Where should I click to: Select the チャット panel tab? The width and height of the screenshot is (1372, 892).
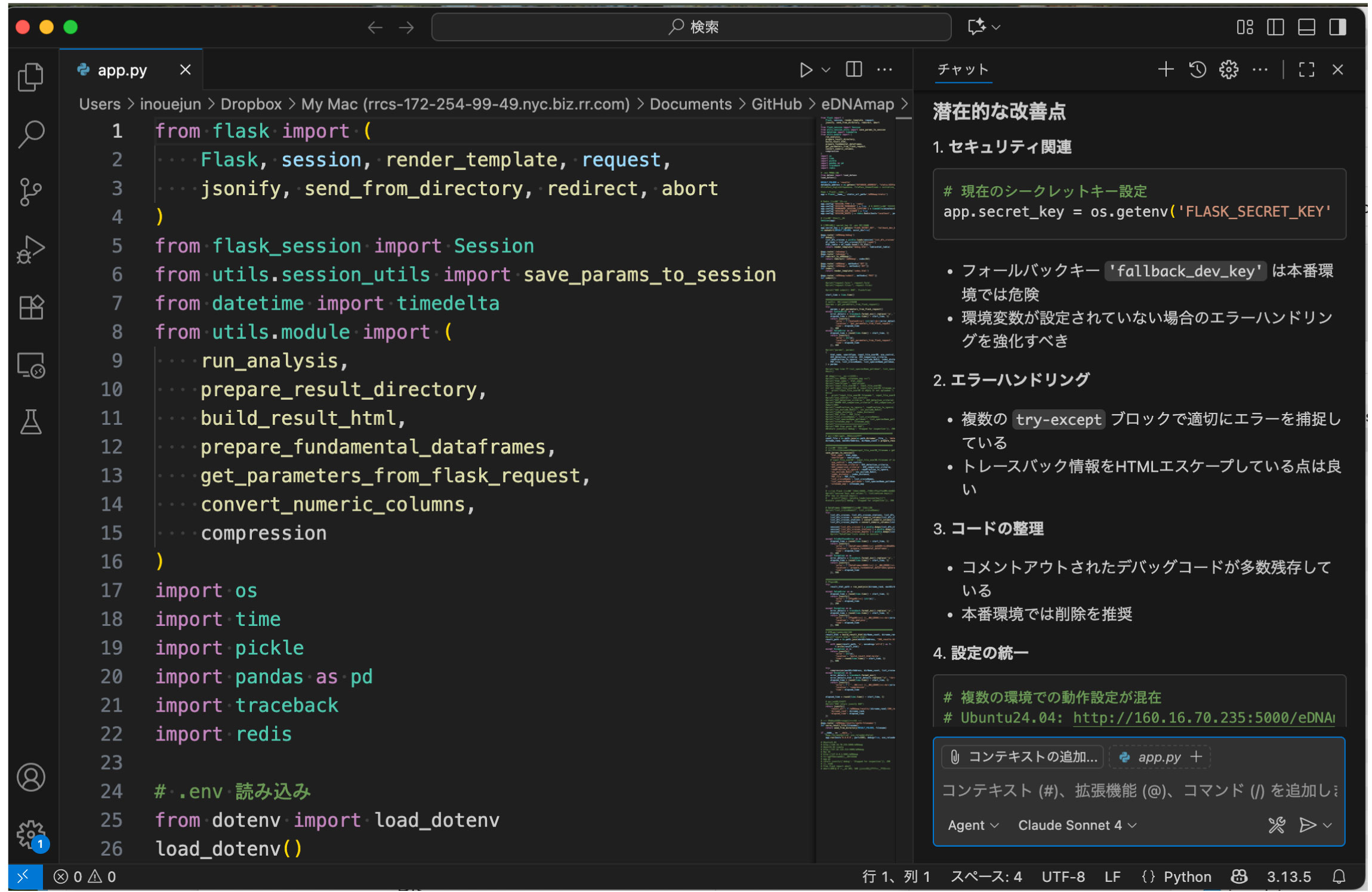[963, 70]
